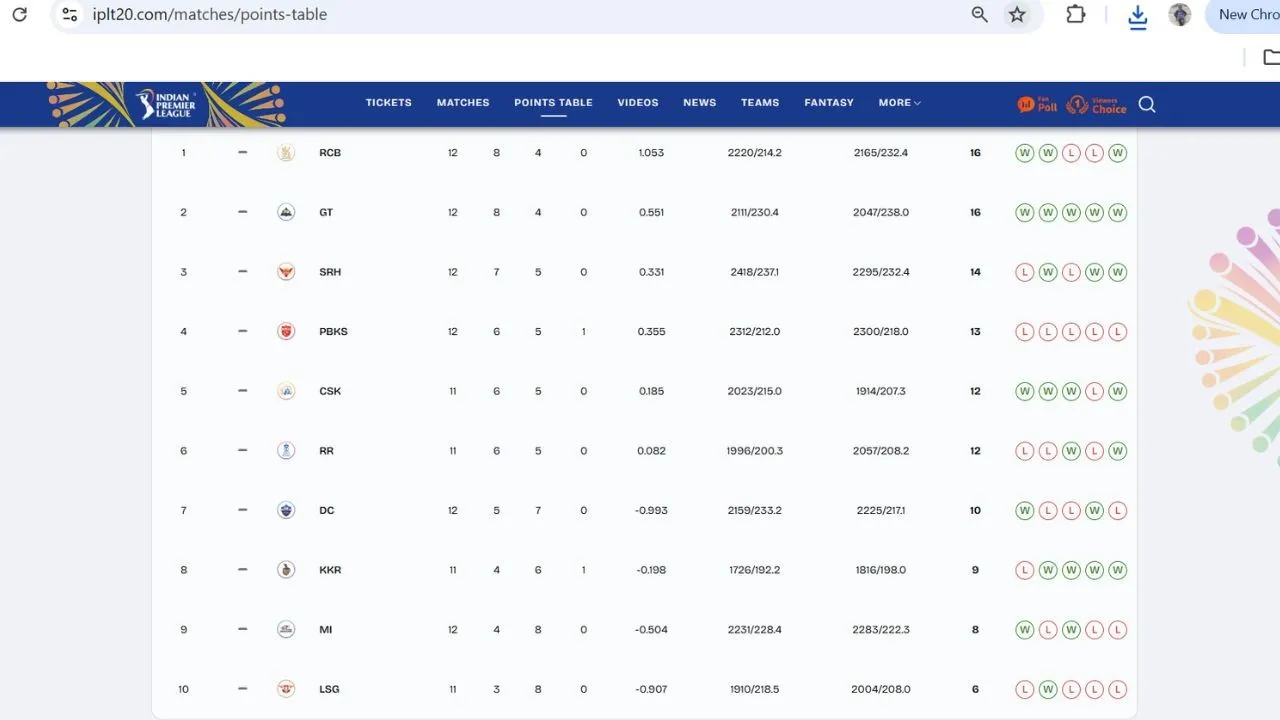Click KKR's first recent-form L badge

click(1024, 570)
